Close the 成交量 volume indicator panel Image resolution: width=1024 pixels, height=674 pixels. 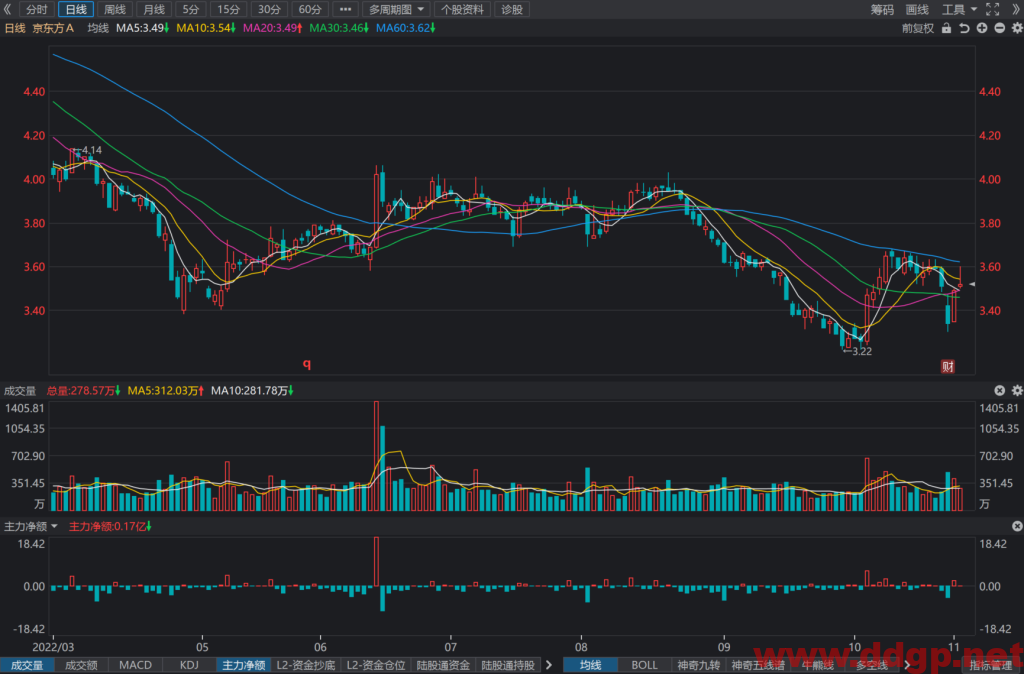999,391
